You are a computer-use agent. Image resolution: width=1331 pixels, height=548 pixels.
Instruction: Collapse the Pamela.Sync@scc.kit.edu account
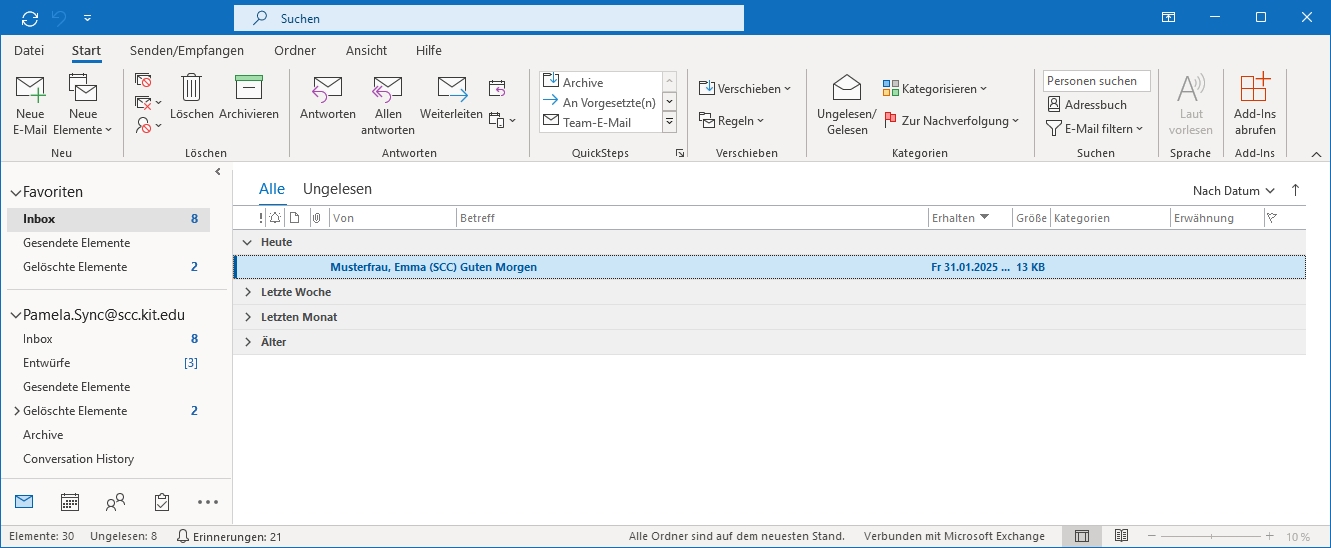point(15,315)
